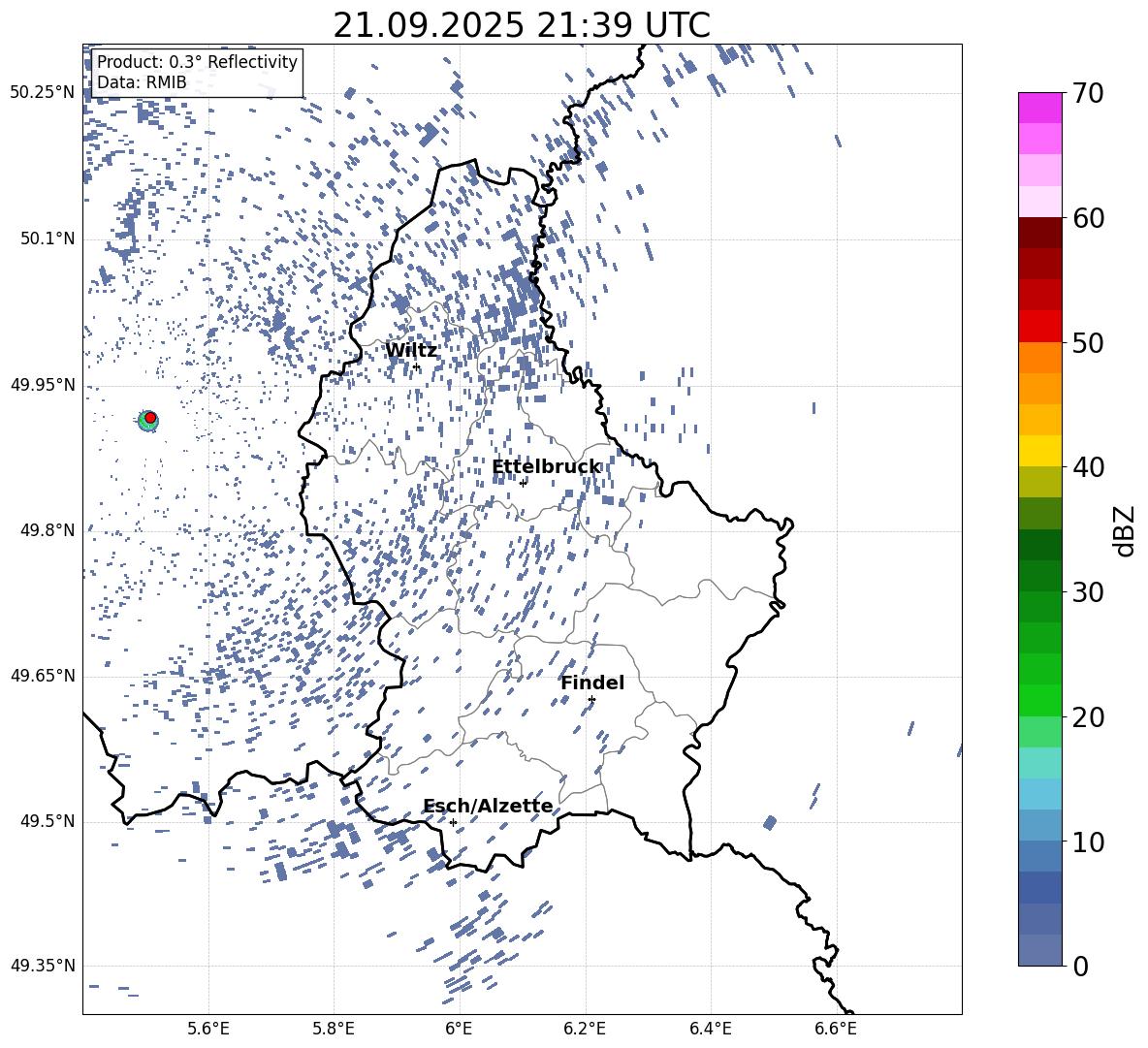Click the dBZ colorbar axis label
This screenshot has height=1048, width=1148.
[1124, 530]
